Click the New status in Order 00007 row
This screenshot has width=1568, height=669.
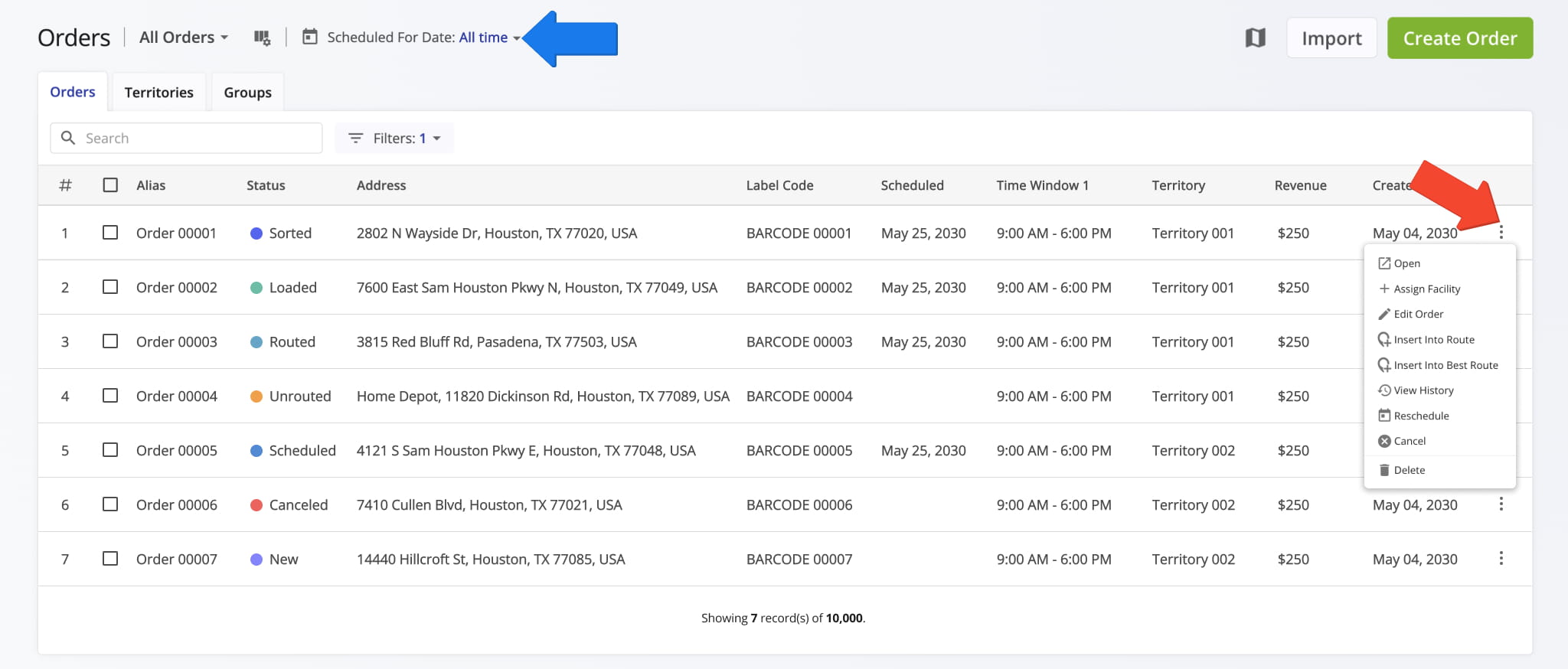pyautogui.click(x=283, y=559)
